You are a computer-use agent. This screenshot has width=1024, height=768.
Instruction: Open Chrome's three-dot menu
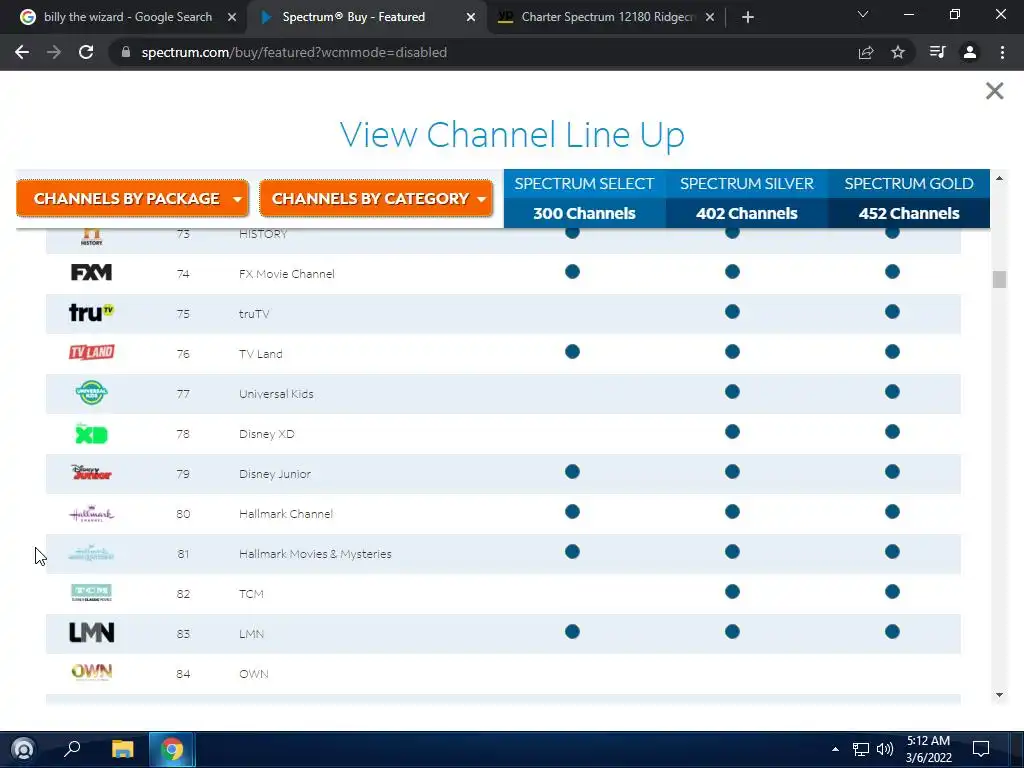(1002, 52)
